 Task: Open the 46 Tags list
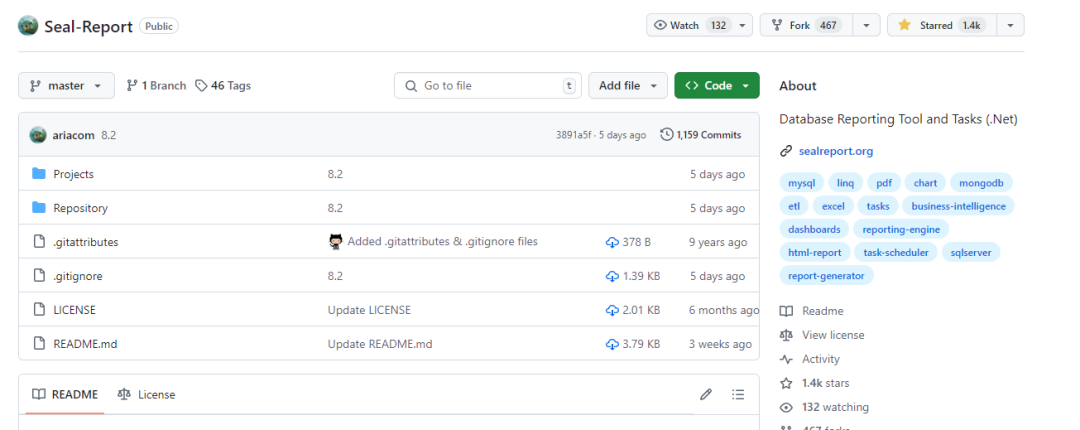pos(223,86)
